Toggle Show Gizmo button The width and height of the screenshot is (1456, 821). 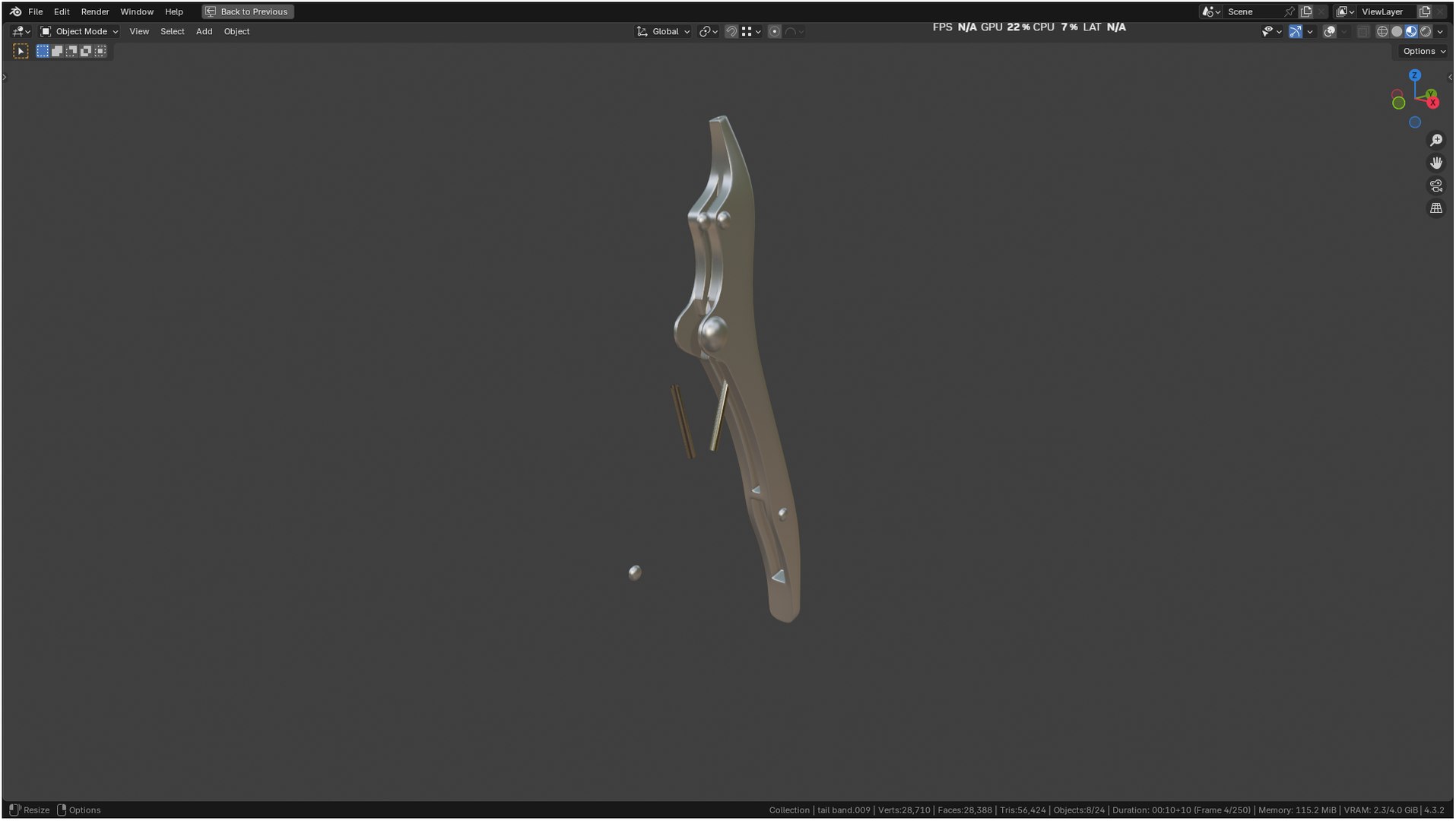pos(1295,31)
